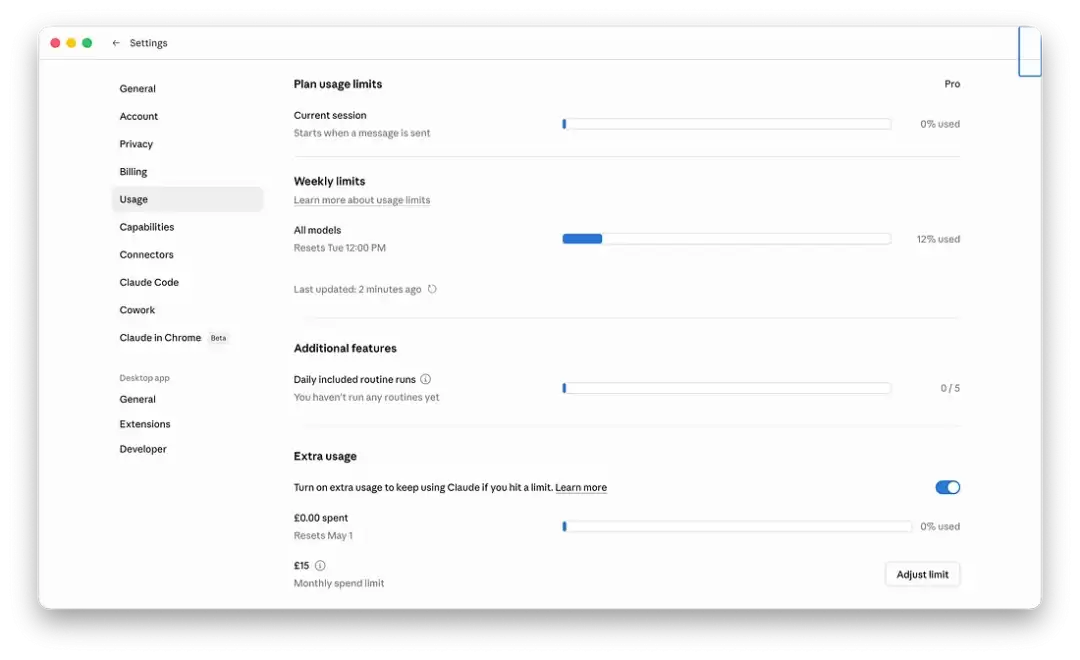Click the Adjust limit button
This screenshot has width=1080, height=660.
click(922, 574)
